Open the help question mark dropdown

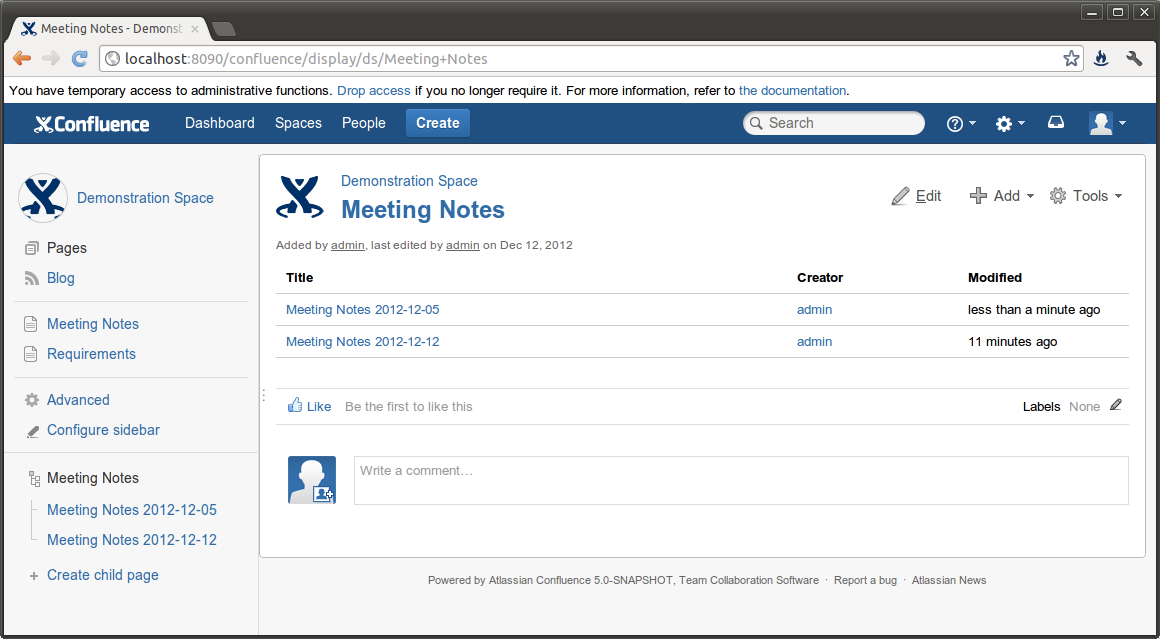[x=961, y=123]
